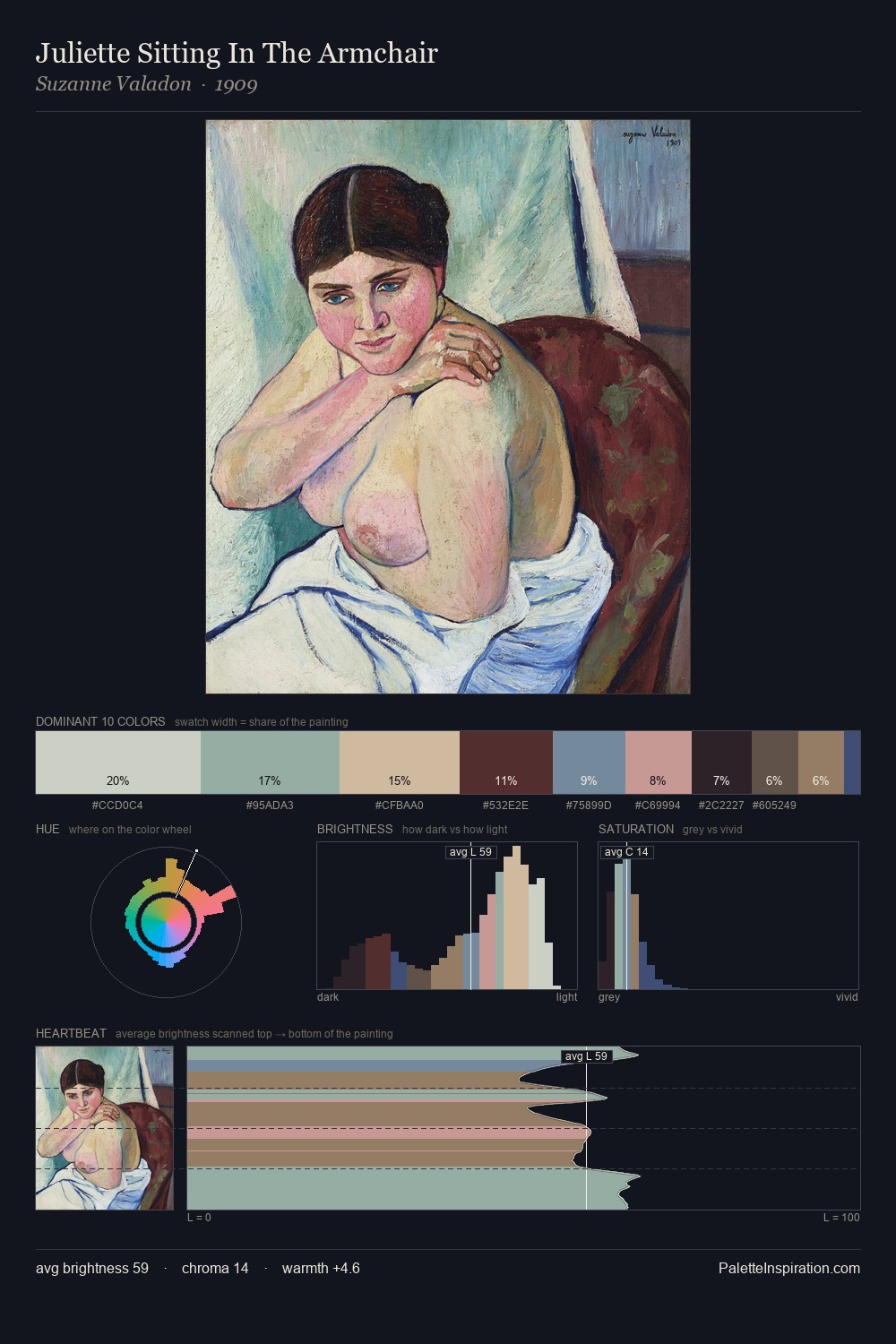Click the hue color wheel center
Viewport: 896px width, 1344px height.
(166, 921)
